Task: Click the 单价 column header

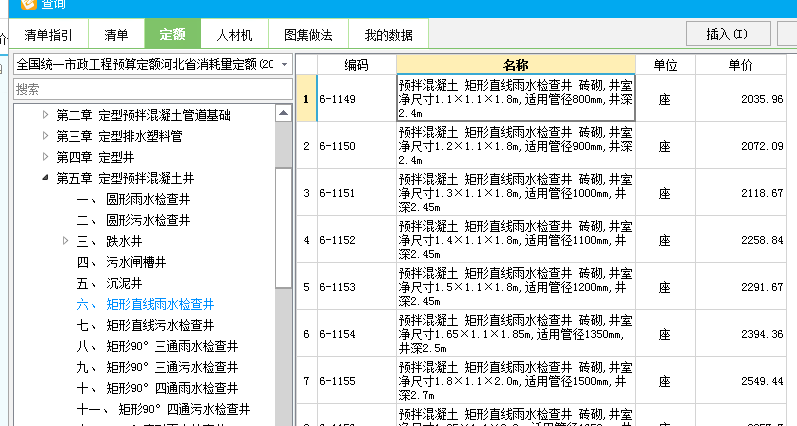Action: 740,65
